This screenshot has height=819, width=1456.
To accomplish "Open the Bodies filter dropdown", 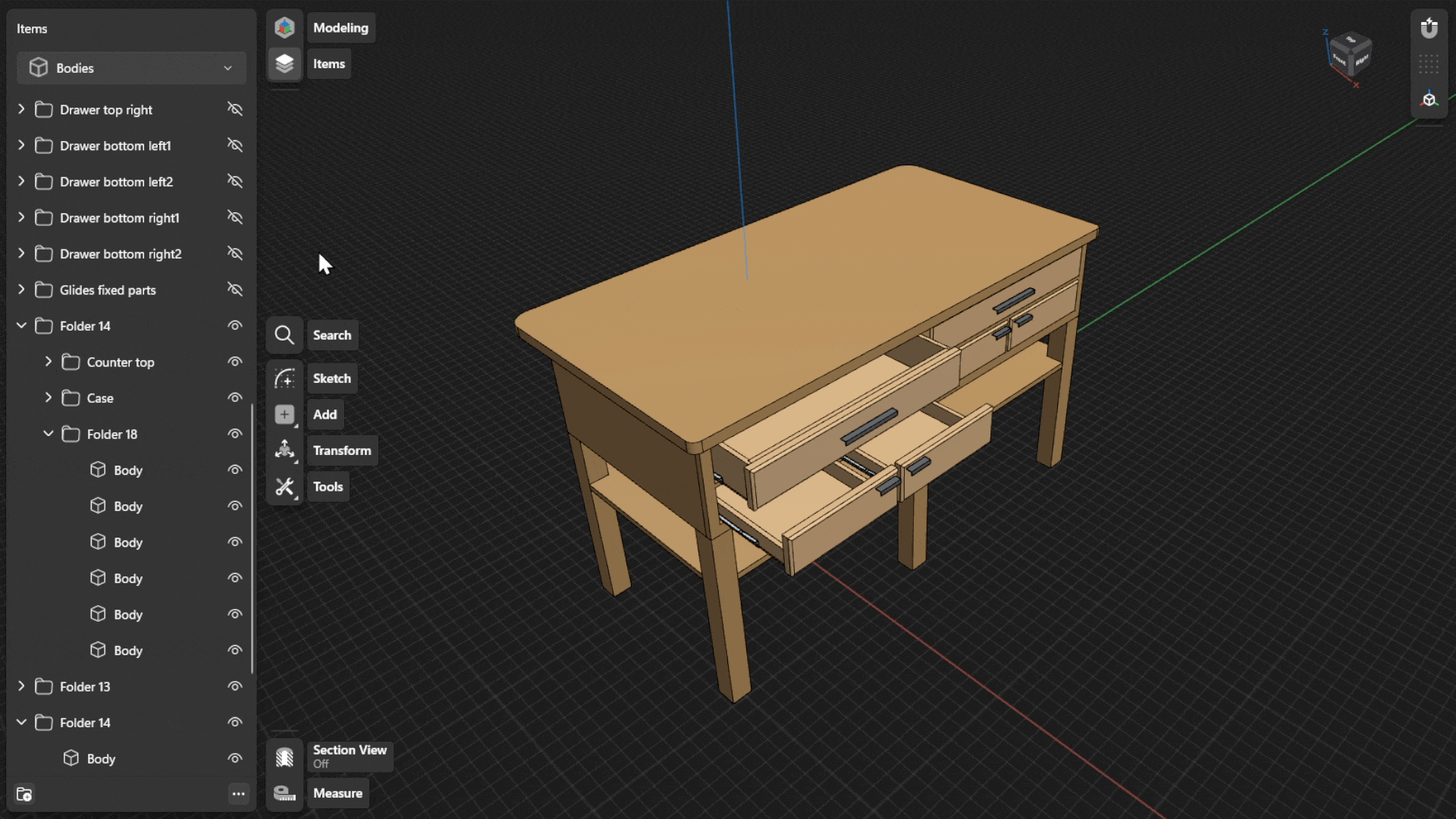I will pyautogui.click(x=131, y=68).
